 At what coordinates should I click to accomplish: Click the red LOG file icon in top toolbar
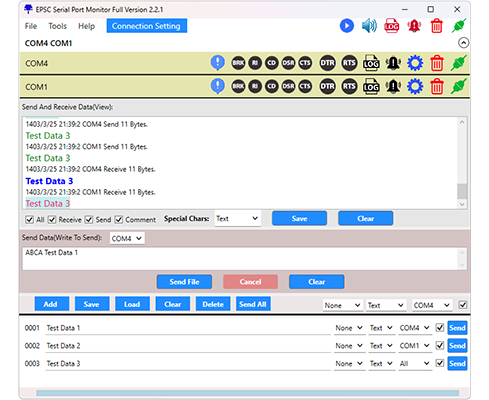pos(392,26)
